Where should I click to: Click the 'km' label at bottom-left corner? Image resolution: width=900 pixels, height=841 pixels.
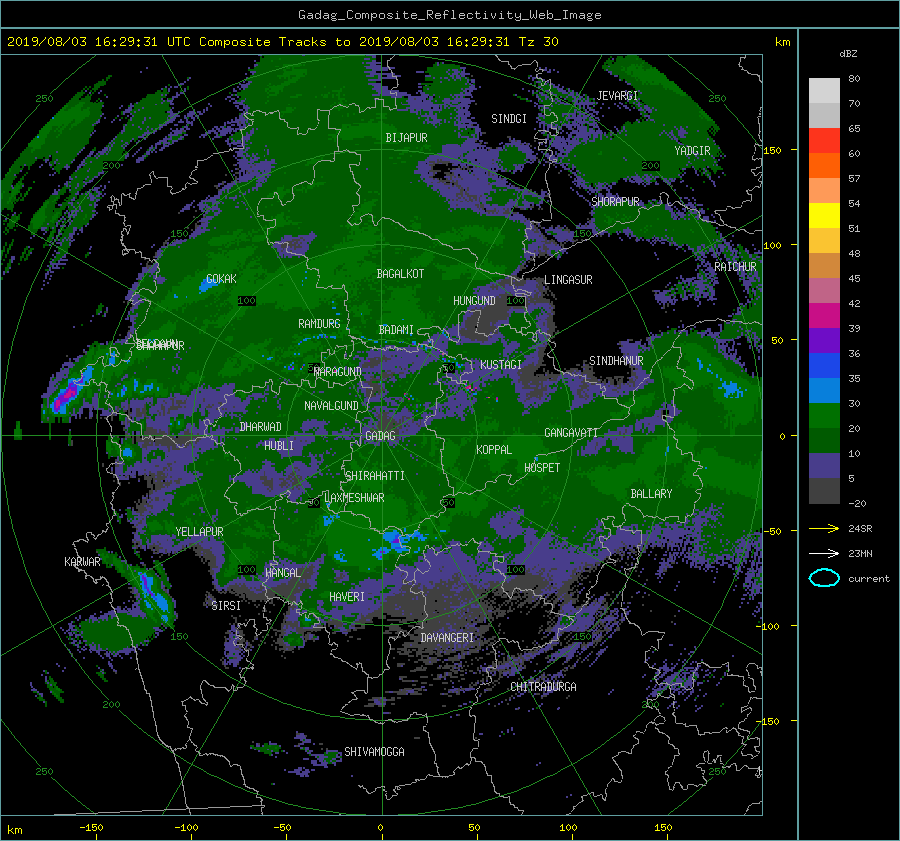click(14, 830)
